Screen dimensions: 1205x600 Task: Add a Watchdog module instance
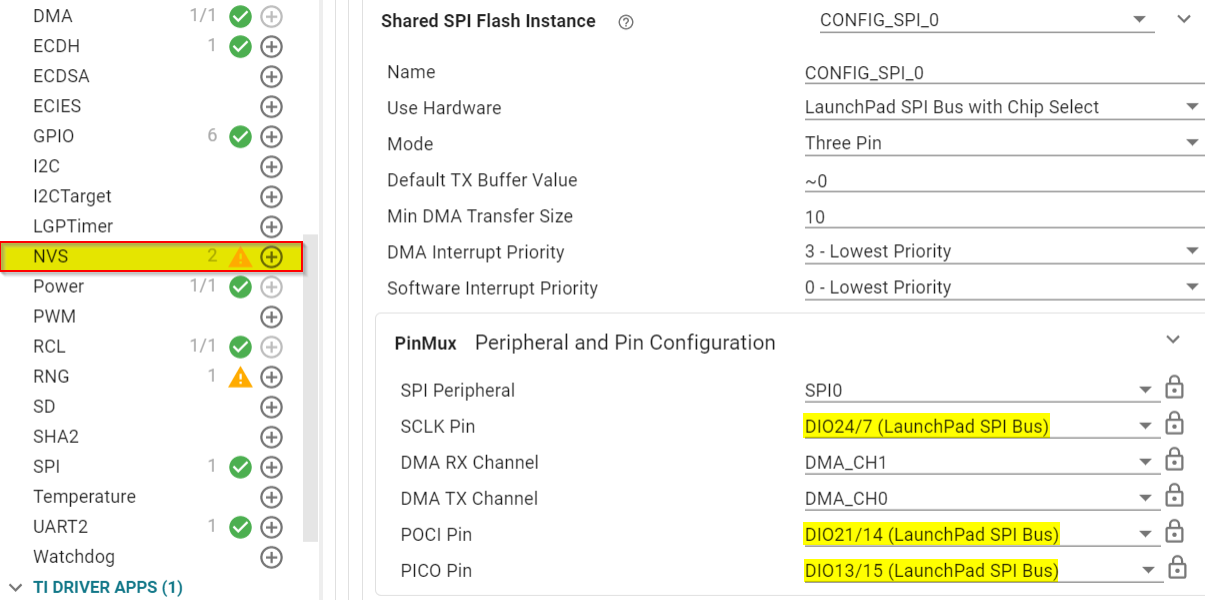point(271,557)
